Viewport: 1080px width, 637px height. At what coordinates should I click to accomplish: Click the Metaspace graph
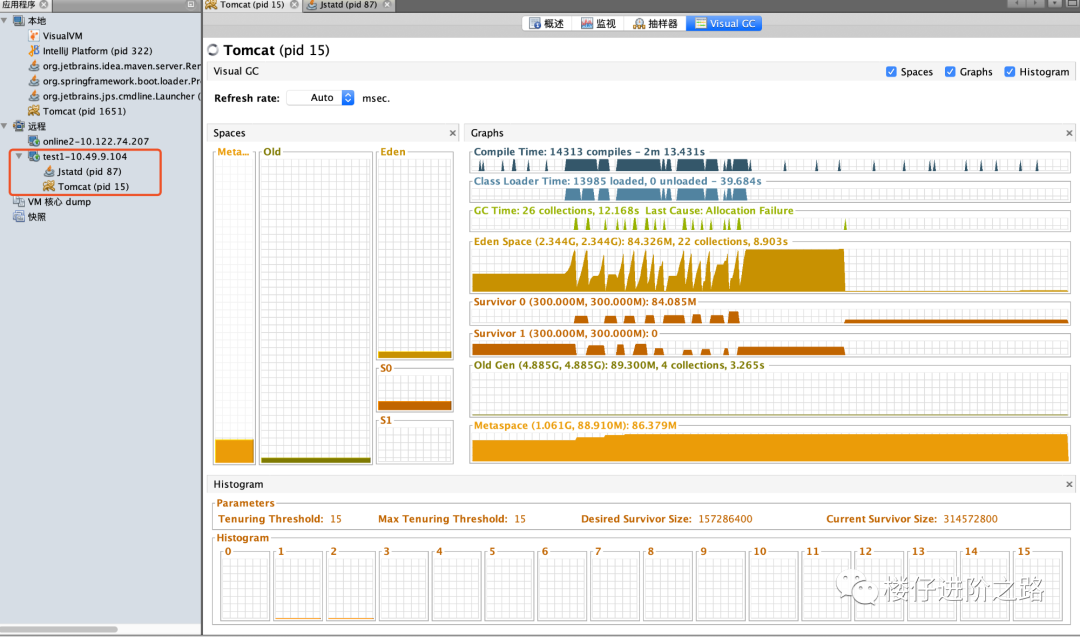769,446
